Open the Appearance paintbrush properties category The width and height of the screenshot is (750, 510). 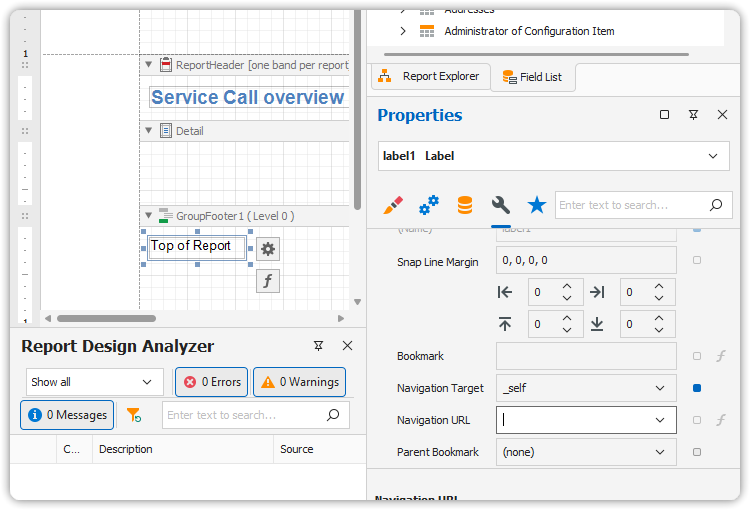click(393, 205)
